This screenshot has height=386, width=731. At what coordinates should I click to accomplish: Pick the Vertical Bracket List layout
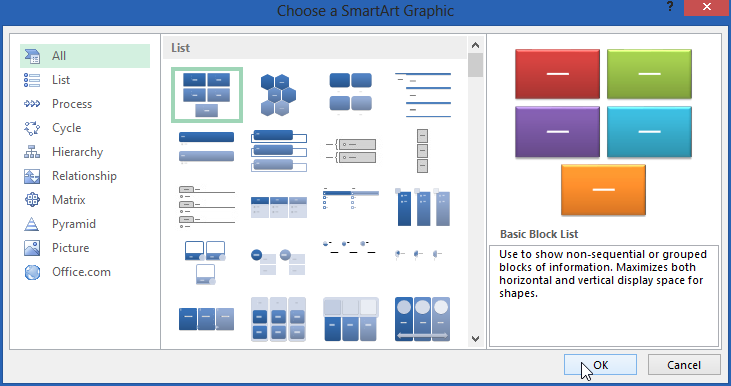point(351,151)
